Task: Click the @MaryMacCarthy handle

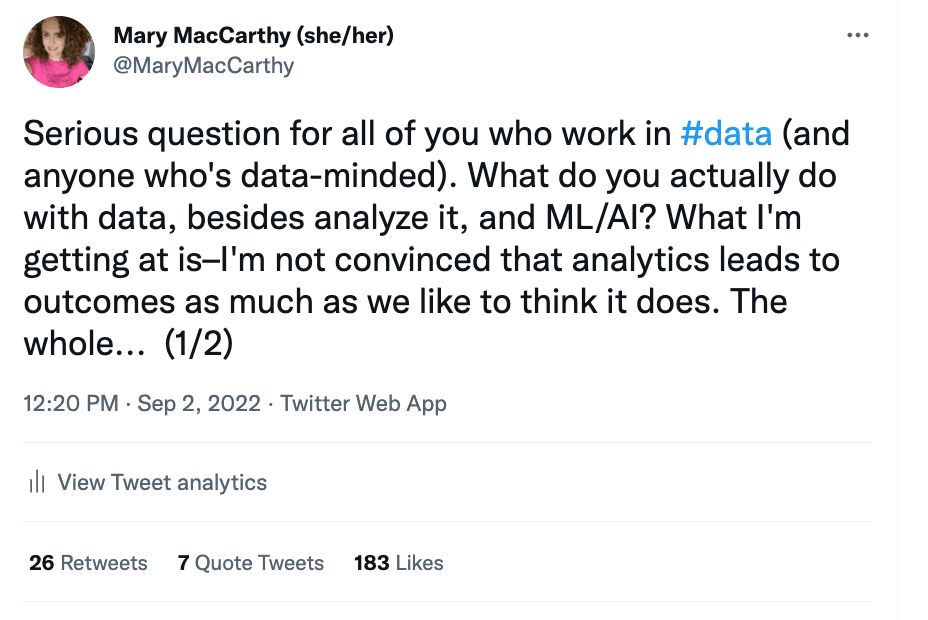Action: 204,66
